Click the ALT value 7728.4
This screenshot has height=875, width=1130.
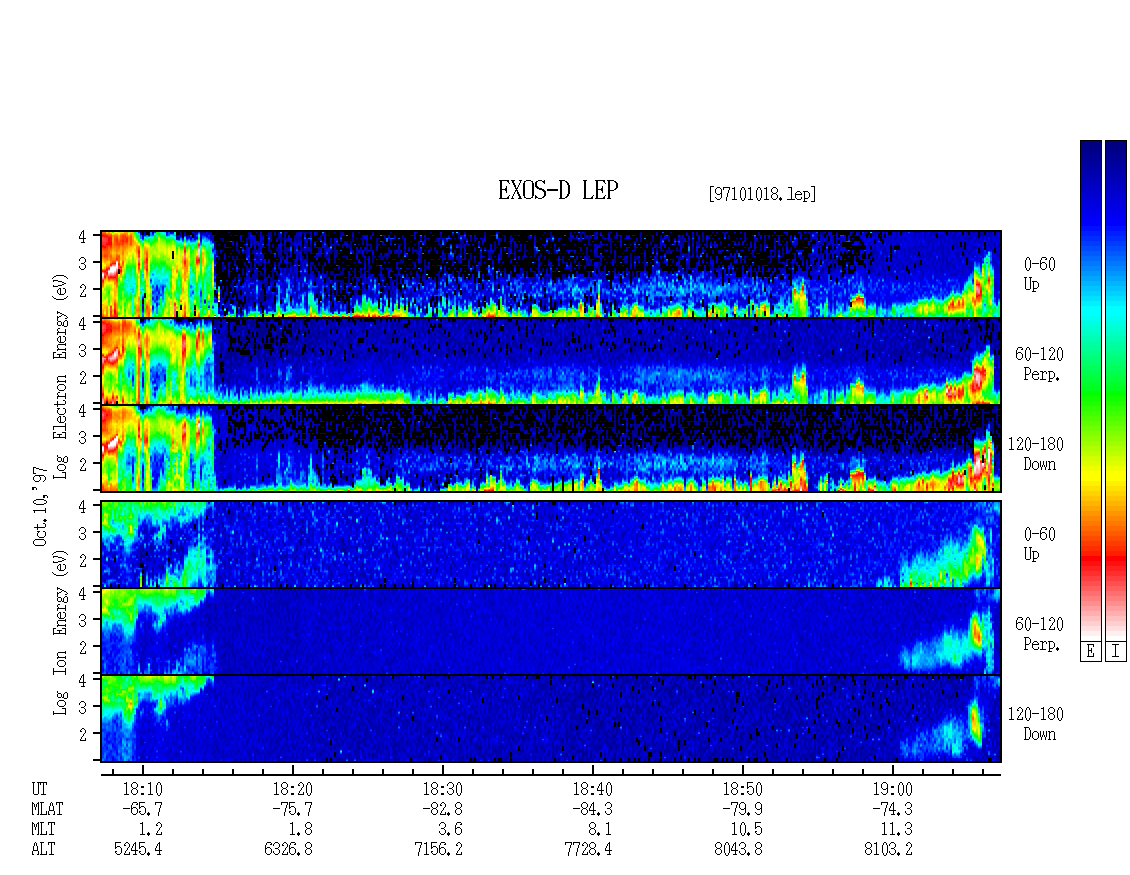tap(588, 850)
